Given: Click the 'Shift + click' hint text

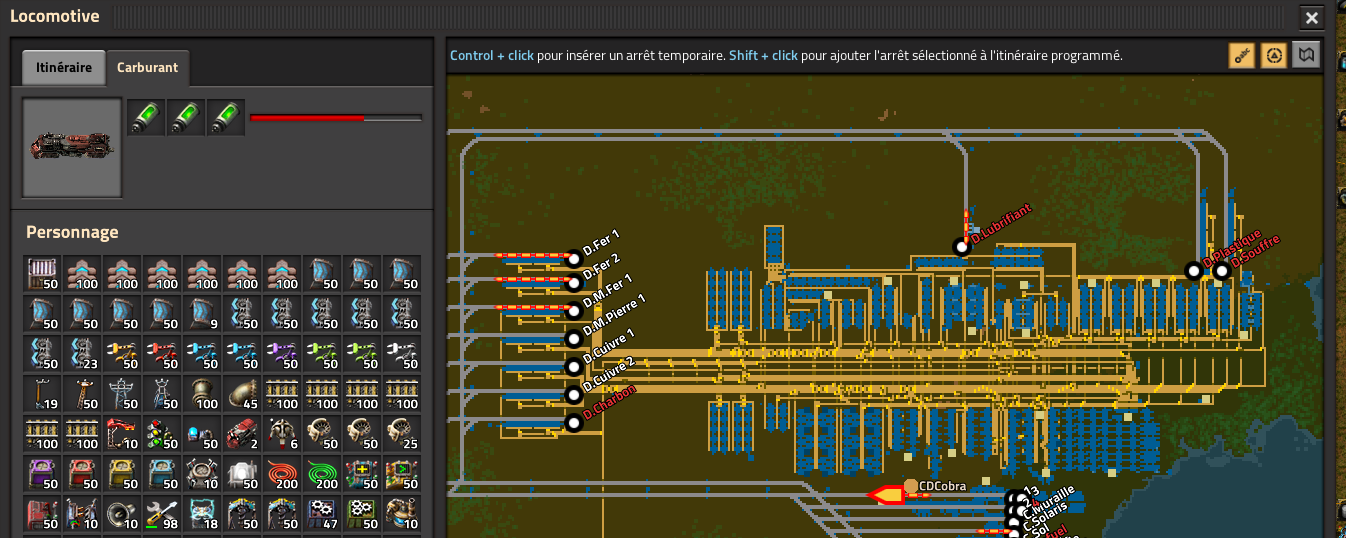Looking at the screenshot, I should (x=763, y=56).
